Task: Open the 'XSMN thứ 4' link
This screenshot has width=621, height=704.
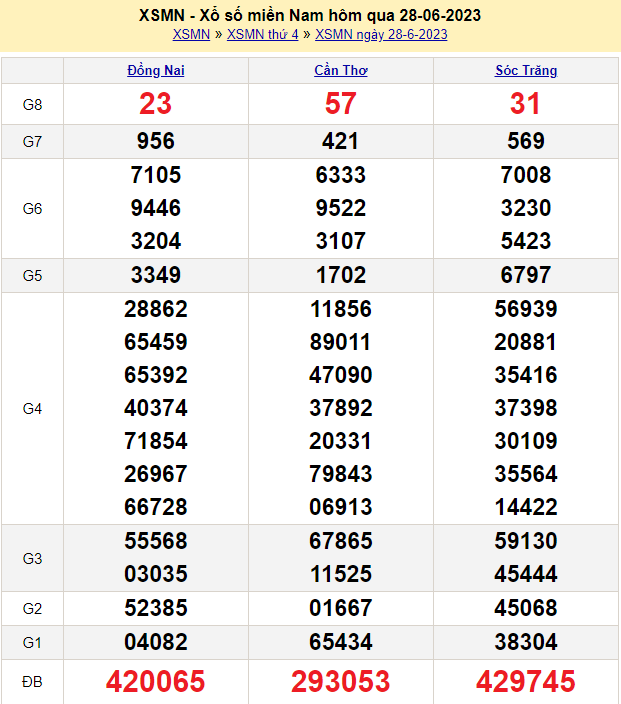Action: tap(263, 34)
